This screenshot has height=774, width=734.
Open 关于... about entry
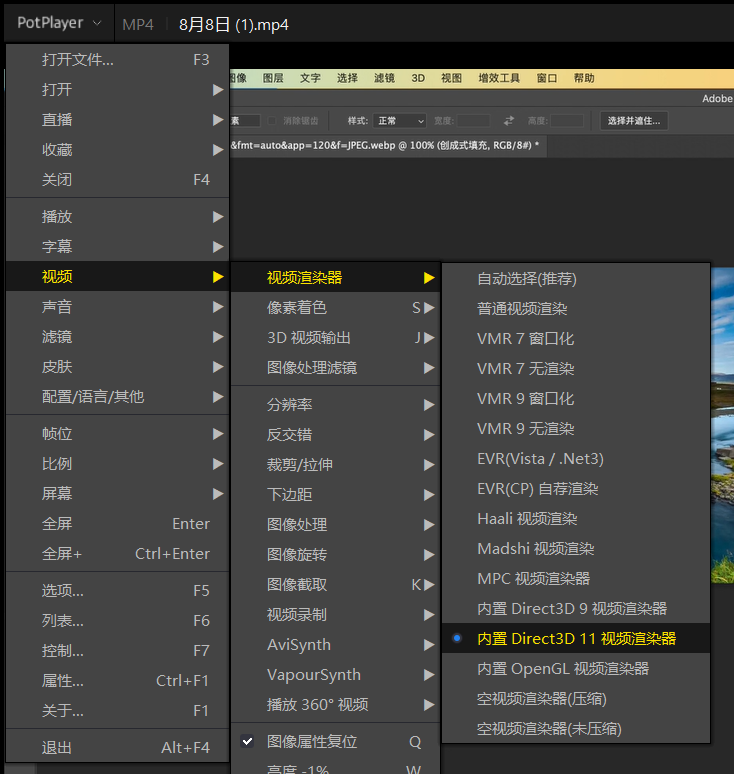pyautogui.click(x=117, y=711)
